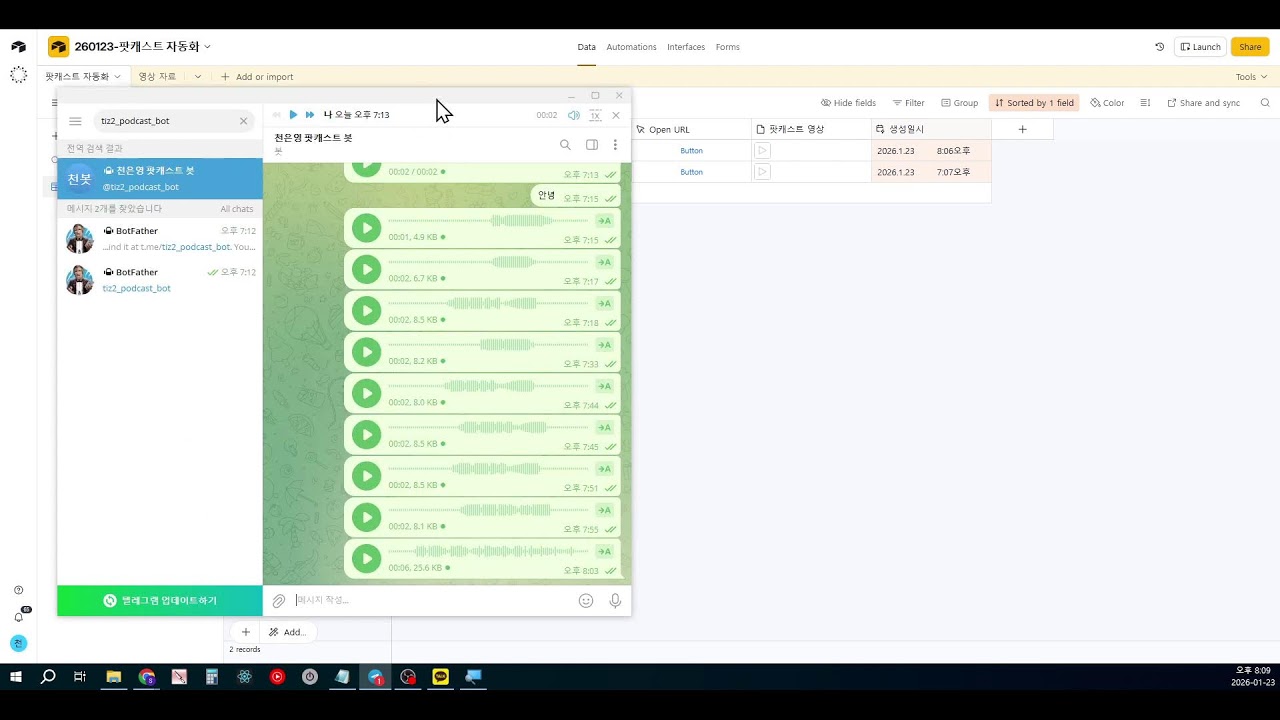Play the 6.7 KB voice message
Viewport: 1280px width, 720px height.
[x=367, y=269]
